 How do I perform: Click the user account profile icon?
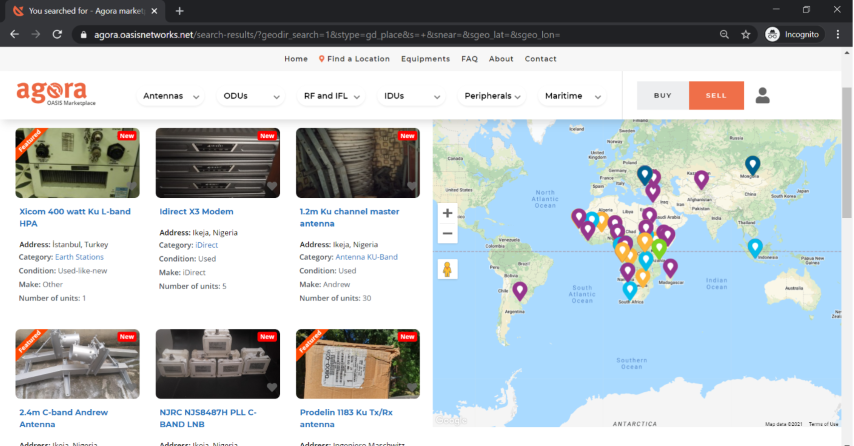tap(763, 95)
